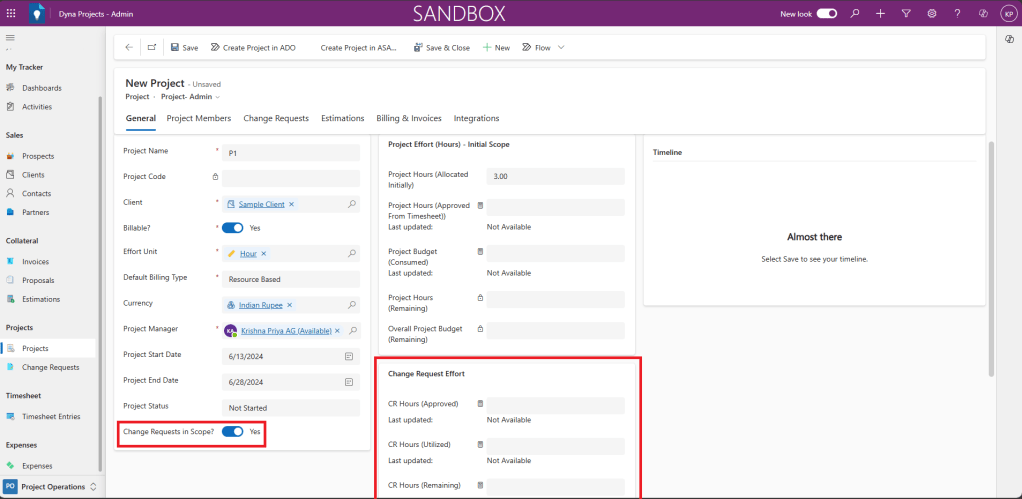Image resolution: width=1022 pixels, height=499 pixels.
Task: Expand the Flow dropdown chevron
Action: 561,47
